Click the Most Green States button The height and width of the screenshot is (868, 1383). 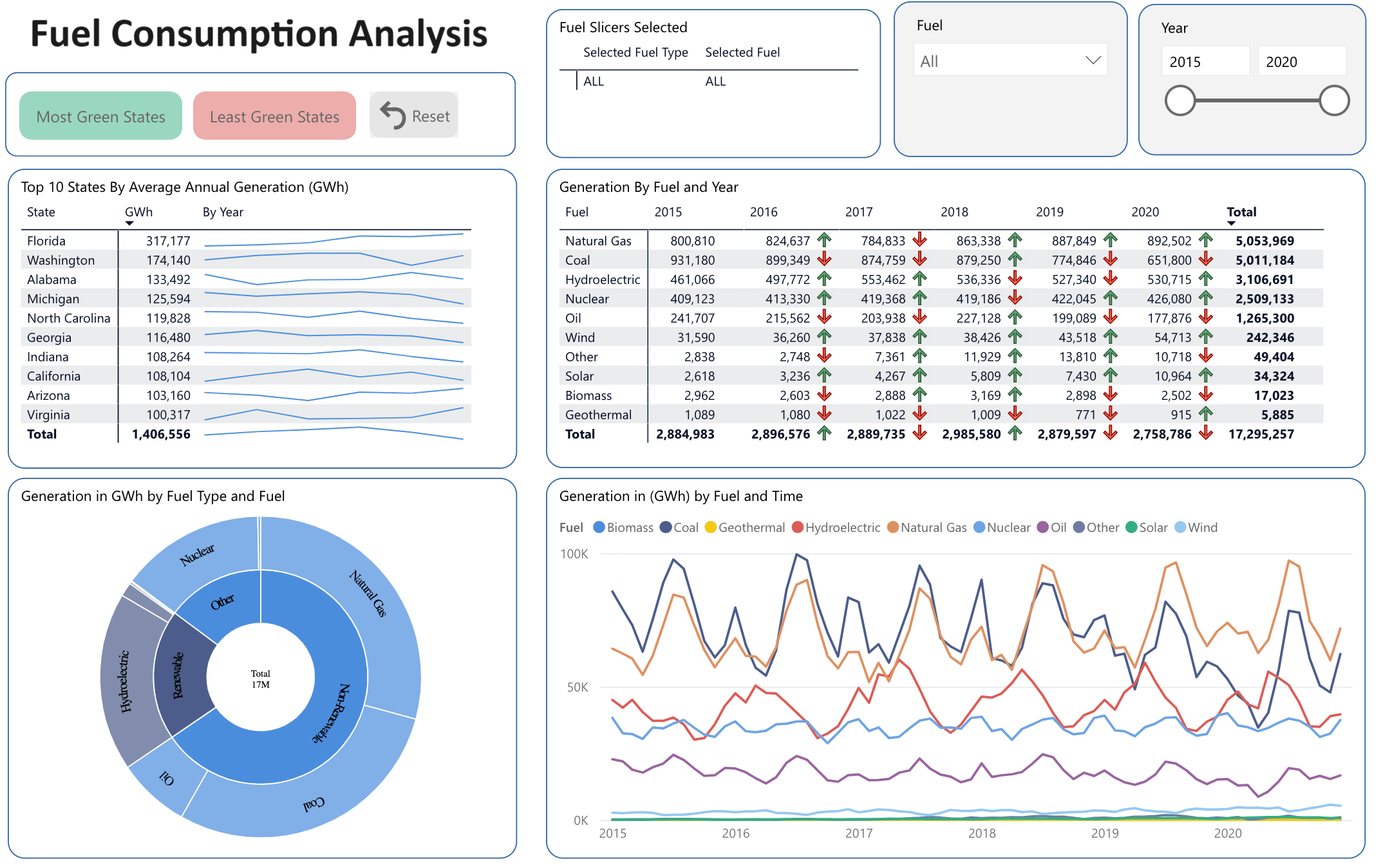tap(100, 116)
